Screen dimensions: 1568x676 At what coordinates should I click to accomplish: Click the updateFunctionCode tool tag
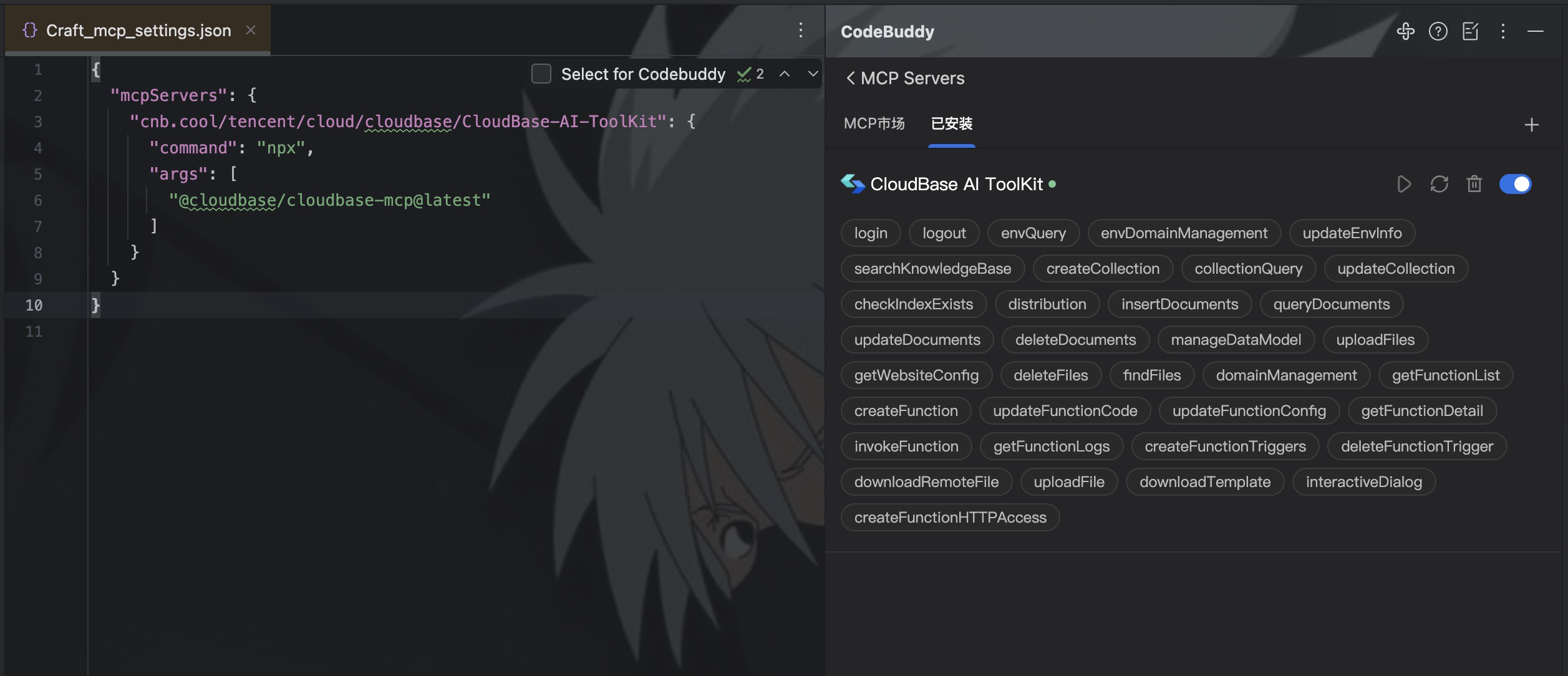pyautogui.click(x=1065, y=411)
